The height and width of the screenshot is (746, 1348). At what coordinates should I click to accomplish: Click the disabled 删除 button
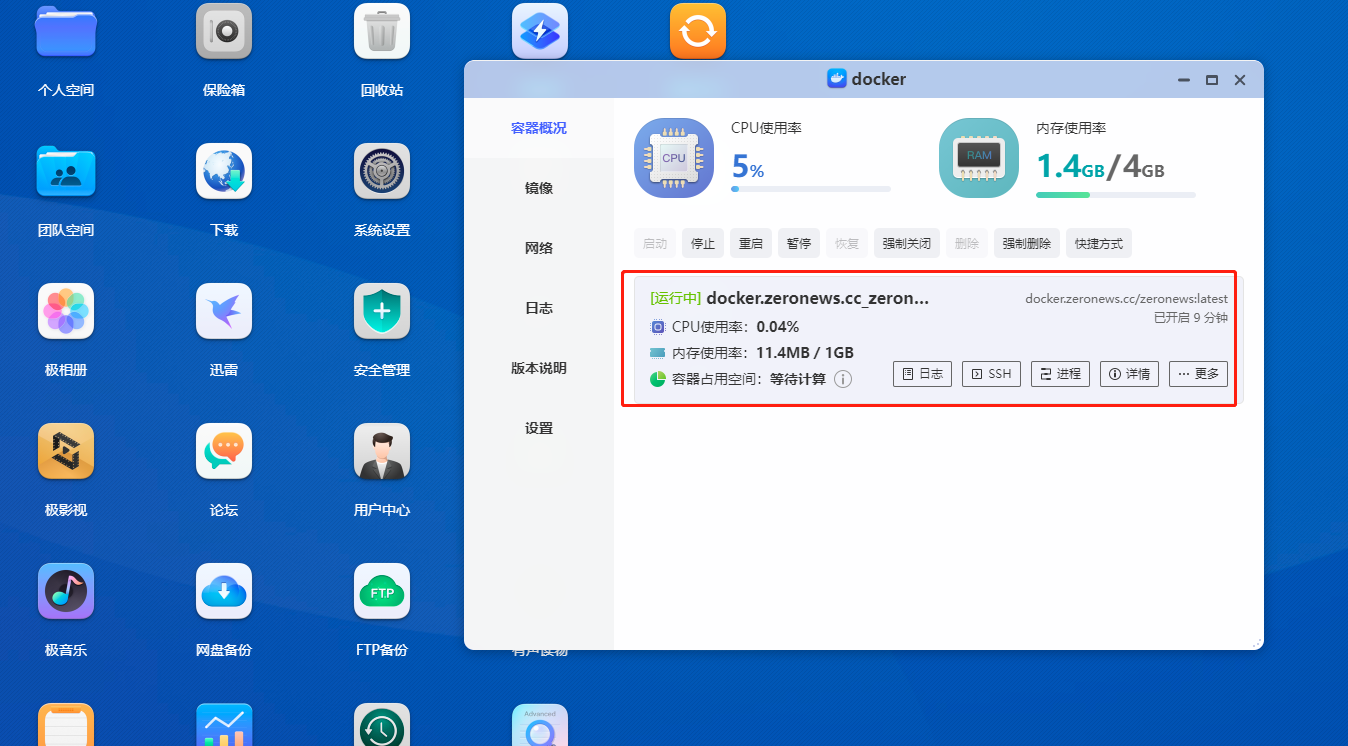[967, 243]
